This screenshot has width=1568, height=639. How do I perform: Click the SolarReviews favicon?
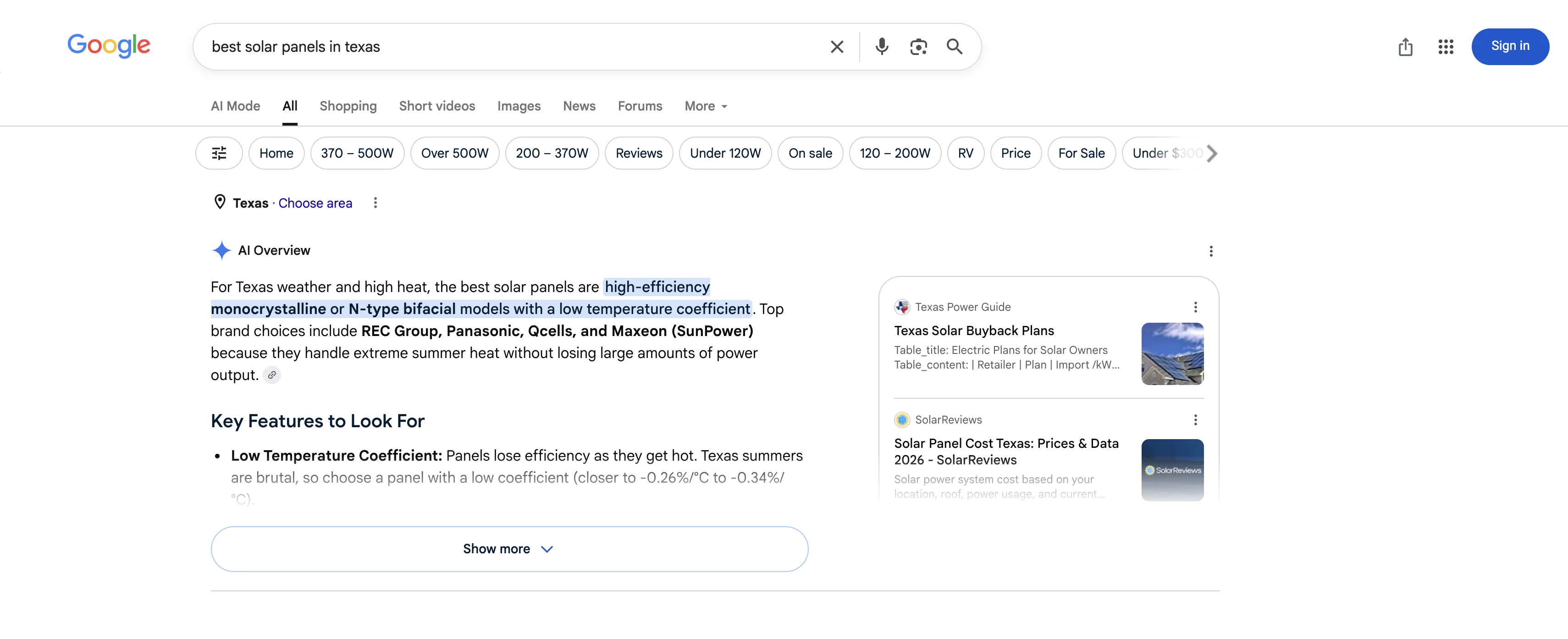click(x=901, y=420)
